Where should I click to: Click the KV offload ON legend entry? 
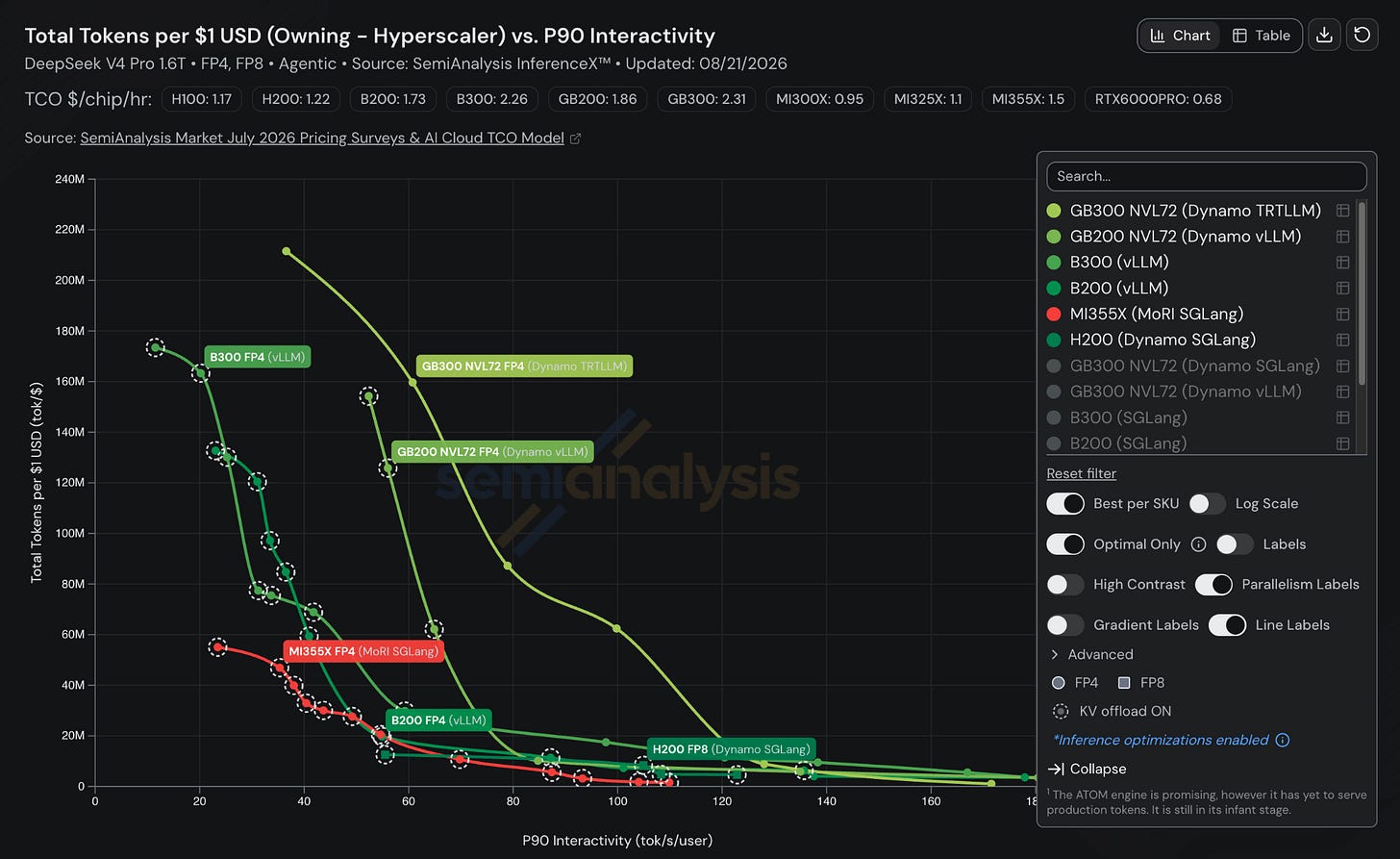[x=1112, y=712]
